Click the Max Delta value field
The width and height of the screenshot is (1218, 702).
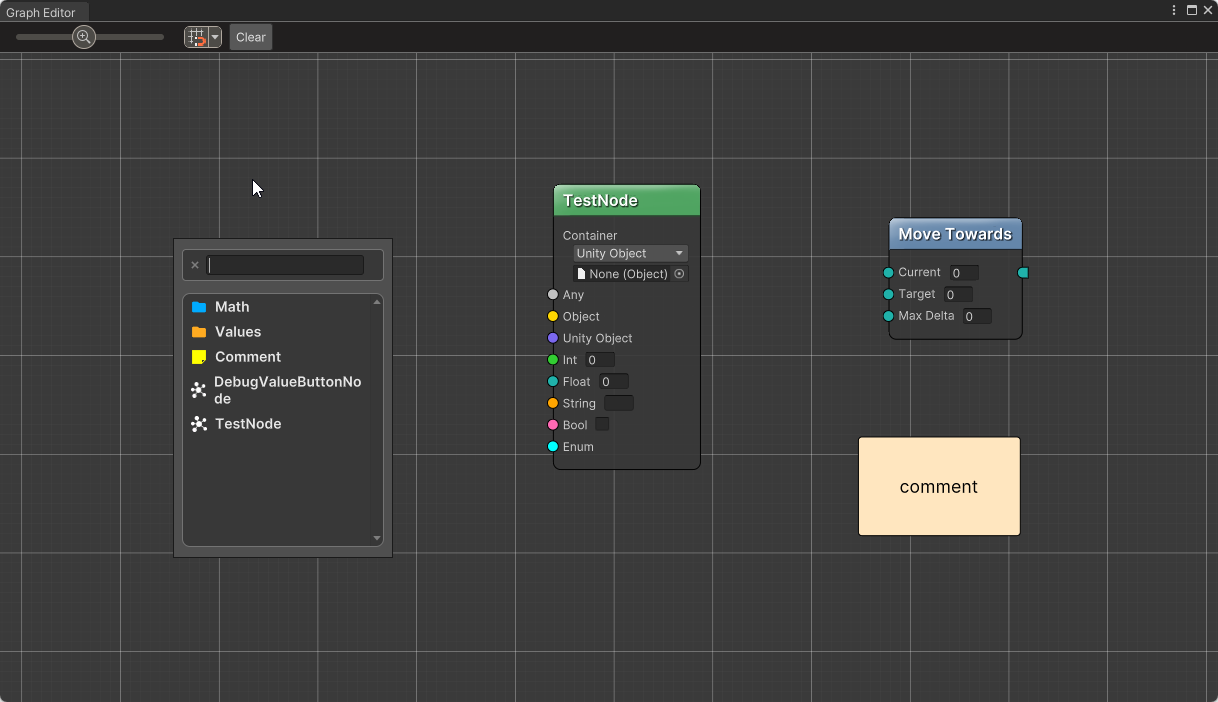click(x=977, y=316)
